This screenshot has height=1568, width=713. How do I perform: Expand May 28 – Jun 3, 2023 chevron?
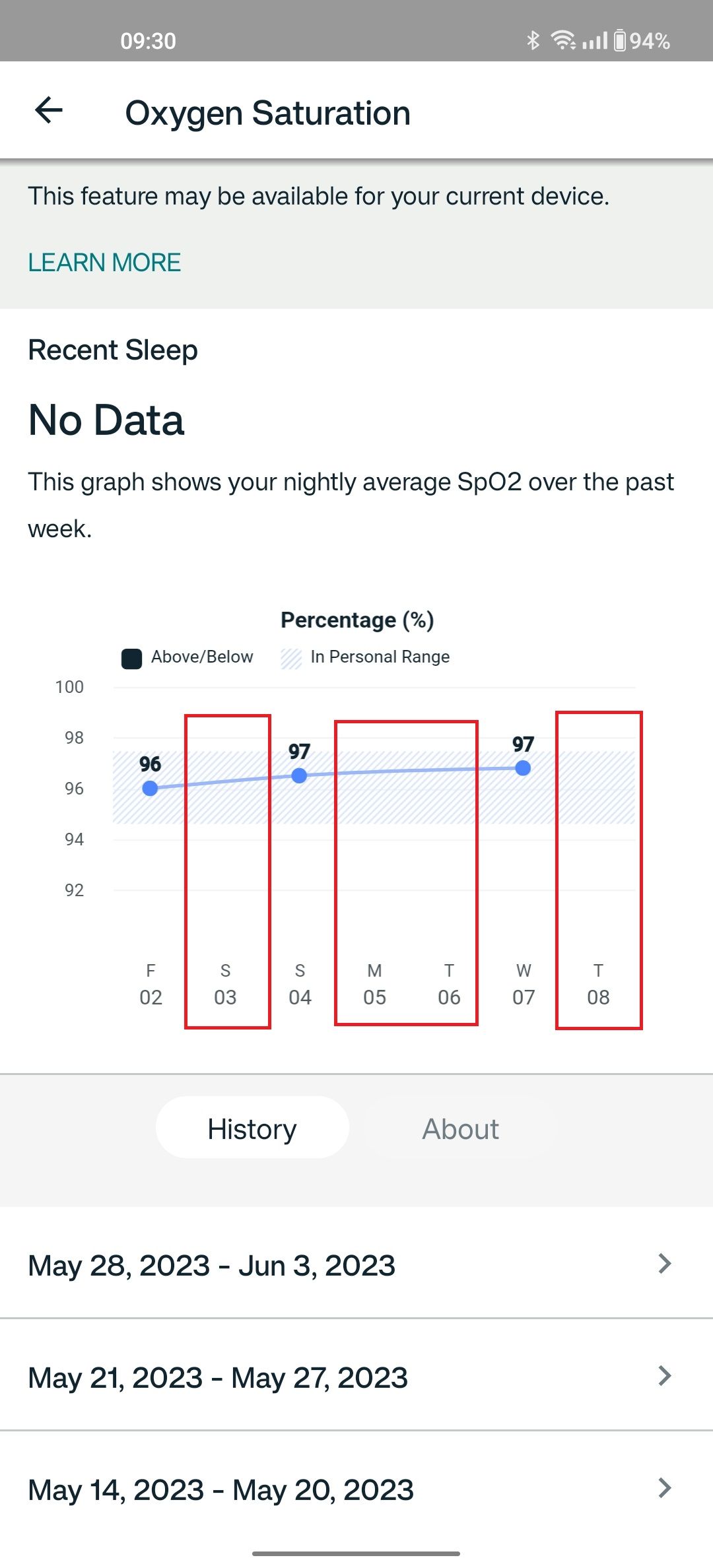[664, 1264]
